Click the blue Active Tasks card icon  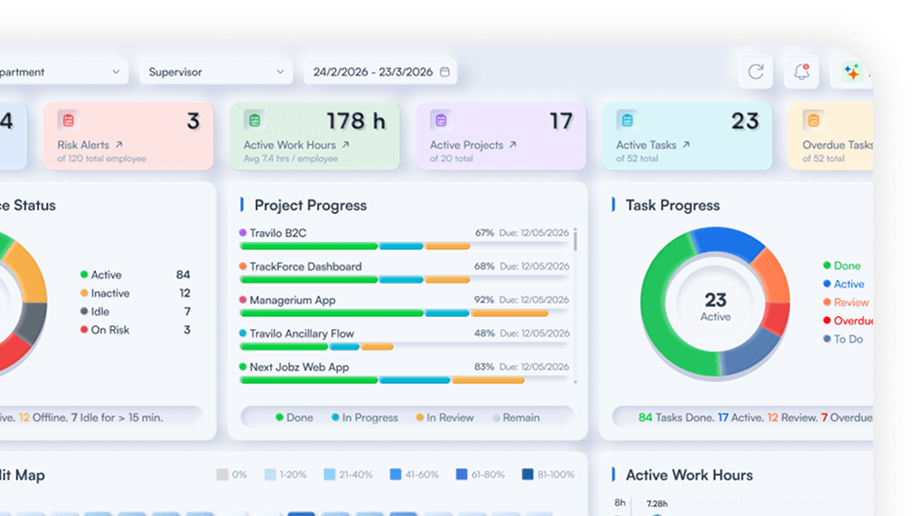(x=627, y=120)
